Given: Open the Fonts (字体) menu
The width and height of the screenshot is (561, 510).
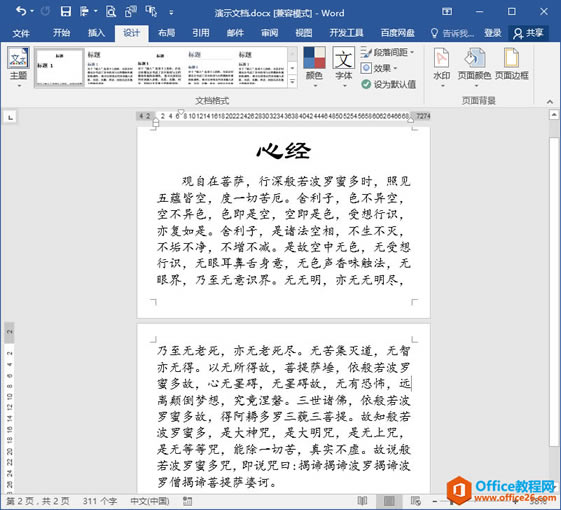Looking at the screenshot, I should (x=343, y=67).
